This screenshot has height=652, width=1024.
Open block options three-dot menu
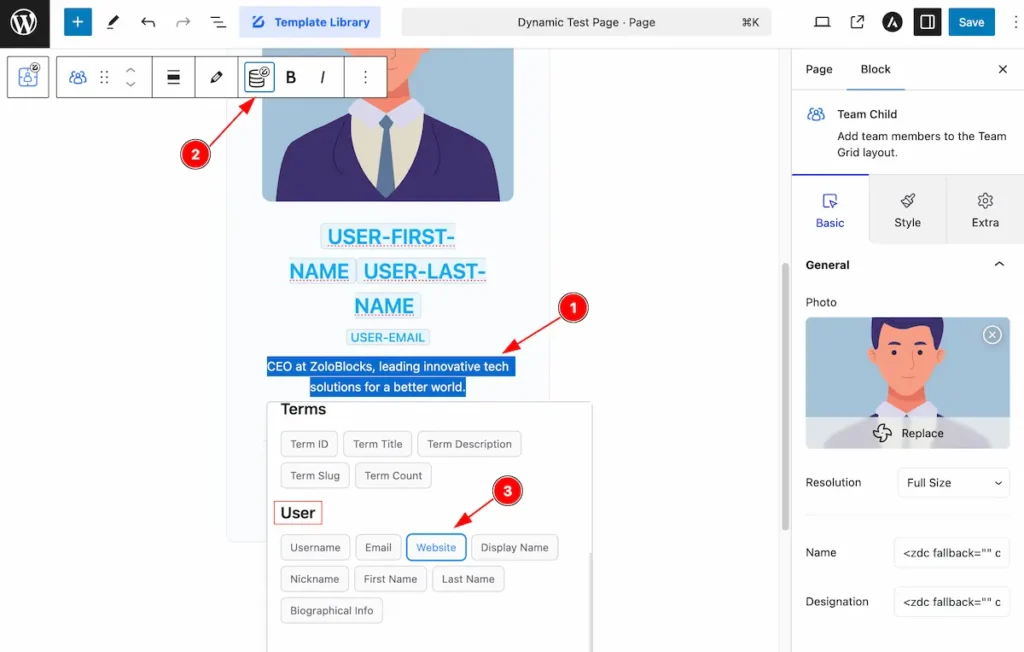(366, 77)
